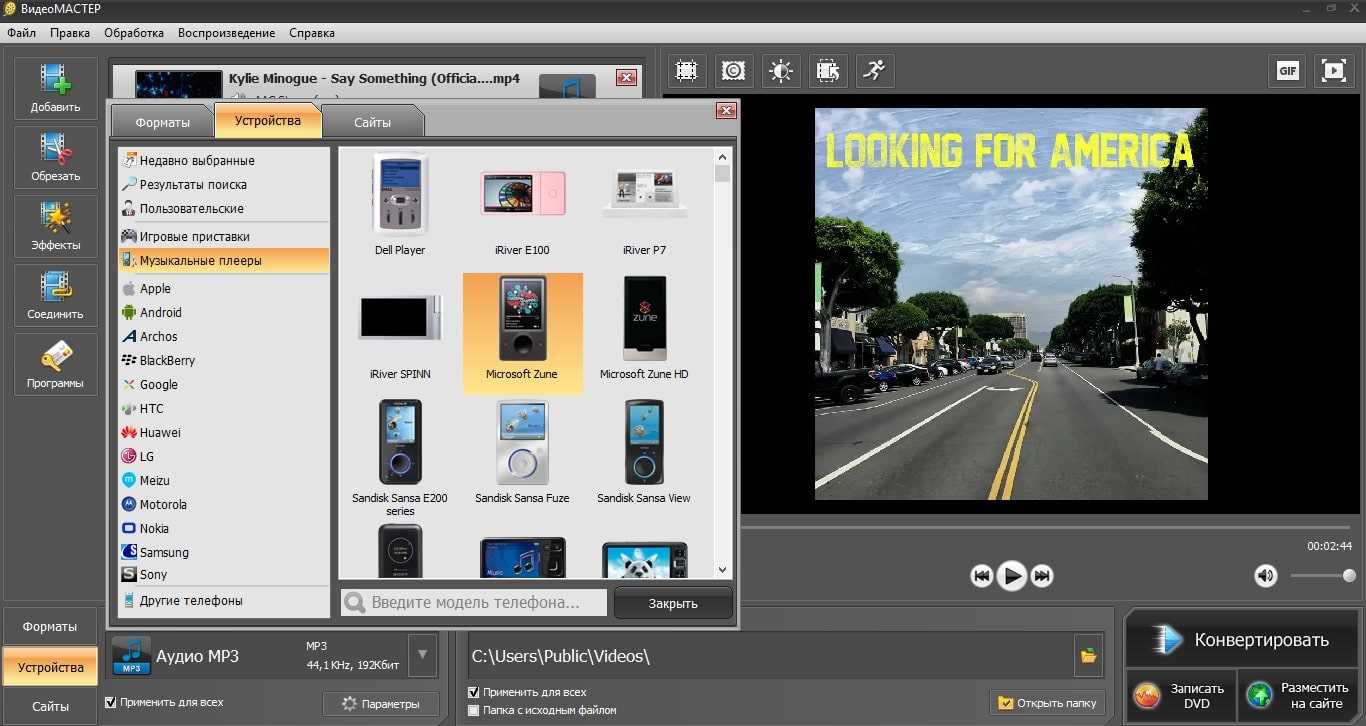Close the device selection popup
The height and width of the screenshot is (726, 1366).
(x=726, y=110)
